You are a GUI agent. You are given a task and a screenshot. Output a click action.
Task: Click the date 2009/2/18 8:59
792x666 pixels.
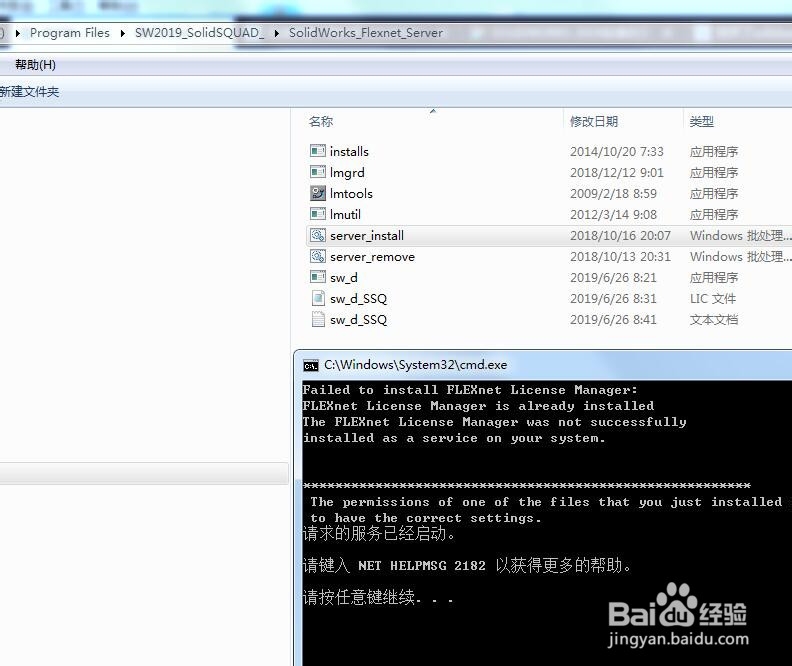click(613, 193)
